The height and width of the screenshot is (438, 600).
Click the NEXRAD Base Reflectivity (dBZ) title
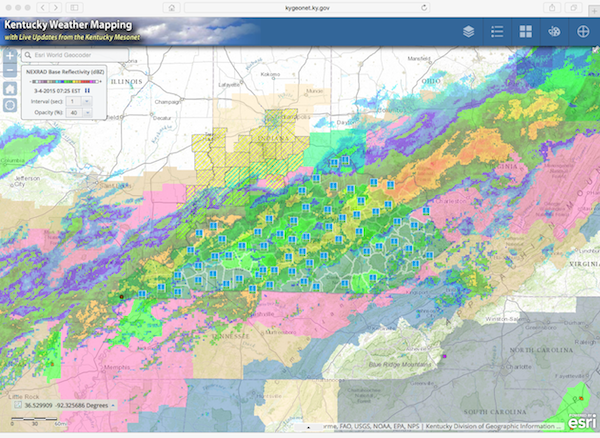[64, 72]
